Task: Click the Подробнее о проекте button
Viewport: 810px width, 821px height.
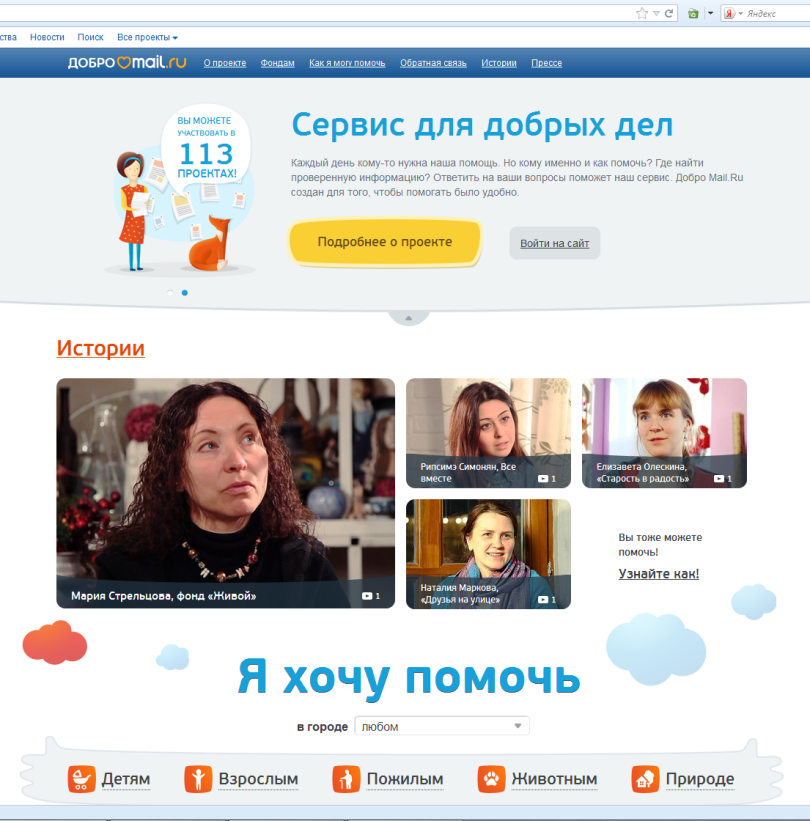Action: [x=384, y=242]
